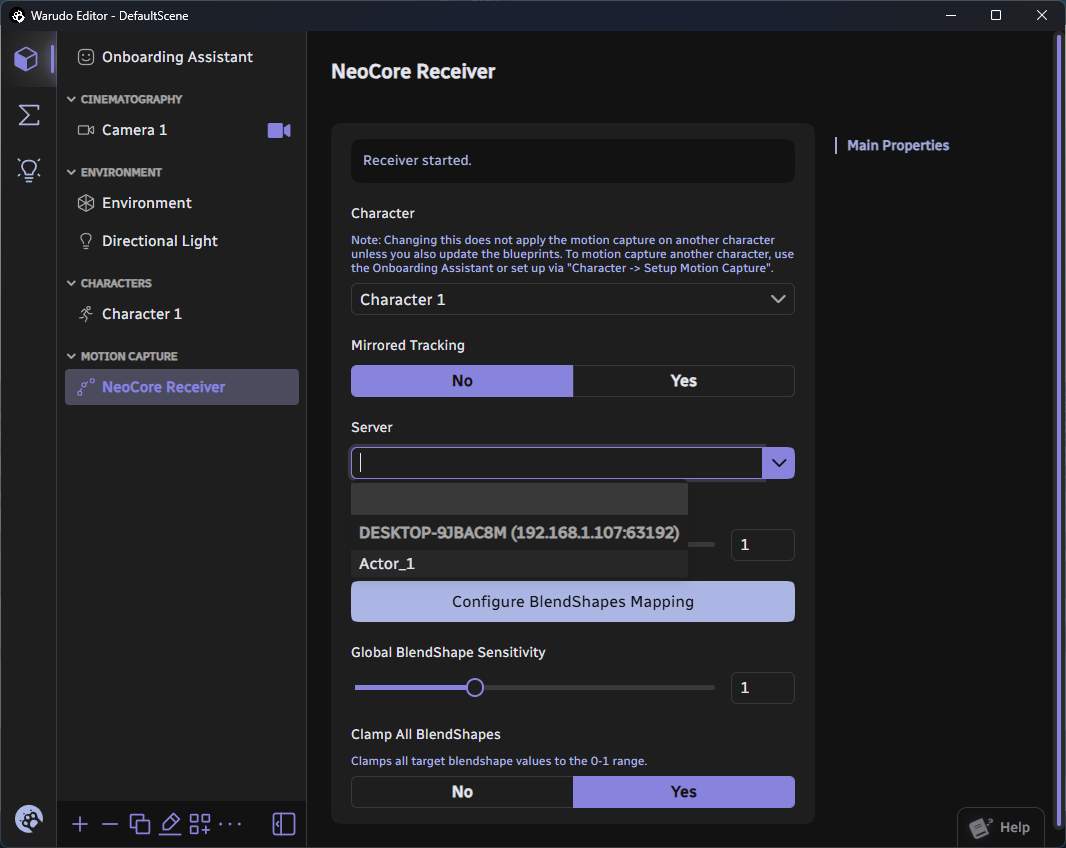Set Clamp All BlendShapes to No
1066x848 pixels.
click(x=462, y=792)
